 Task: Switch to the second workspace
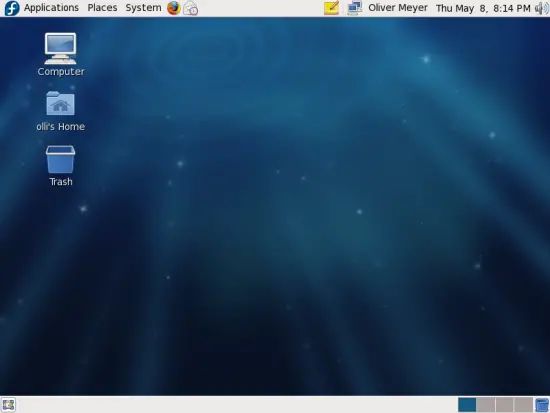(486, 405)
